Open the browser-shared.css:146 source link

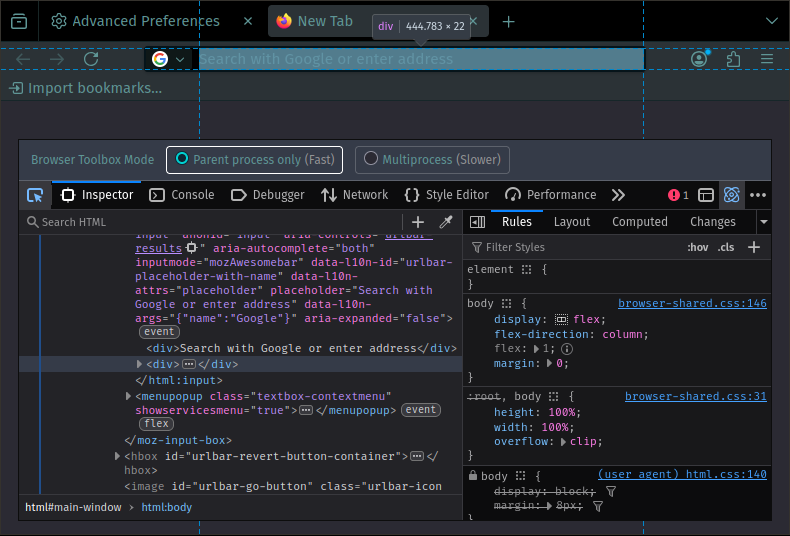coord(692,303)
